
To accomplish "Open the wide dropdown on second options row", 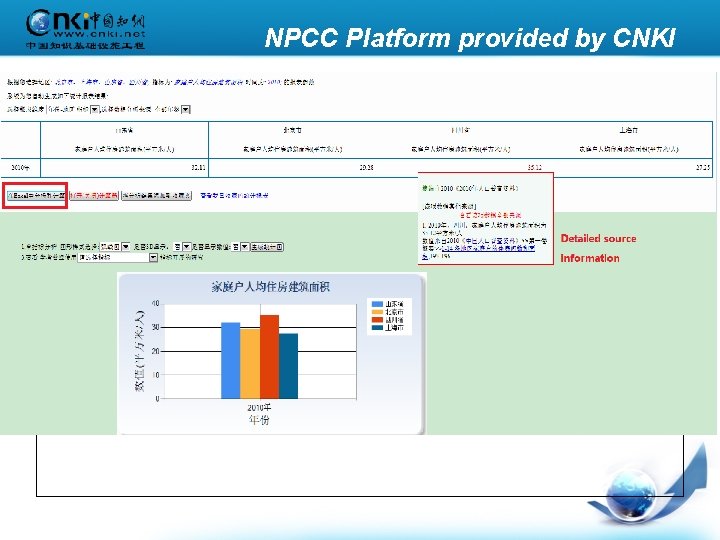I will click(118, 258).
